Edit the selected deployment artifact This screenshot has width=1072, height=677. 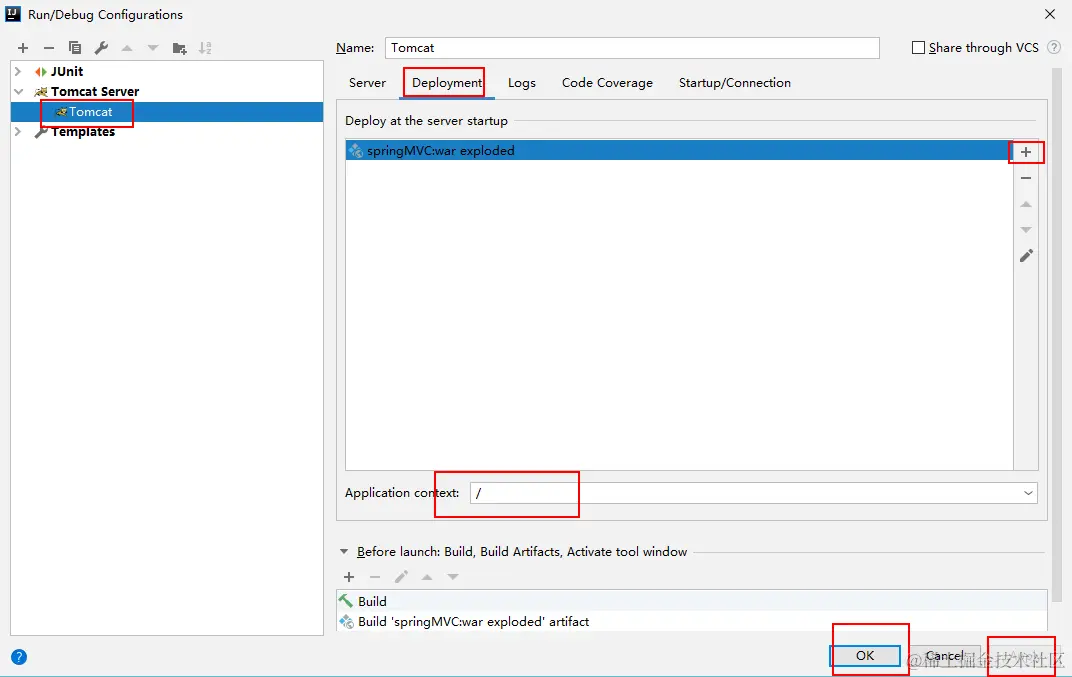pyautogui.click(x=1026, y=256)
